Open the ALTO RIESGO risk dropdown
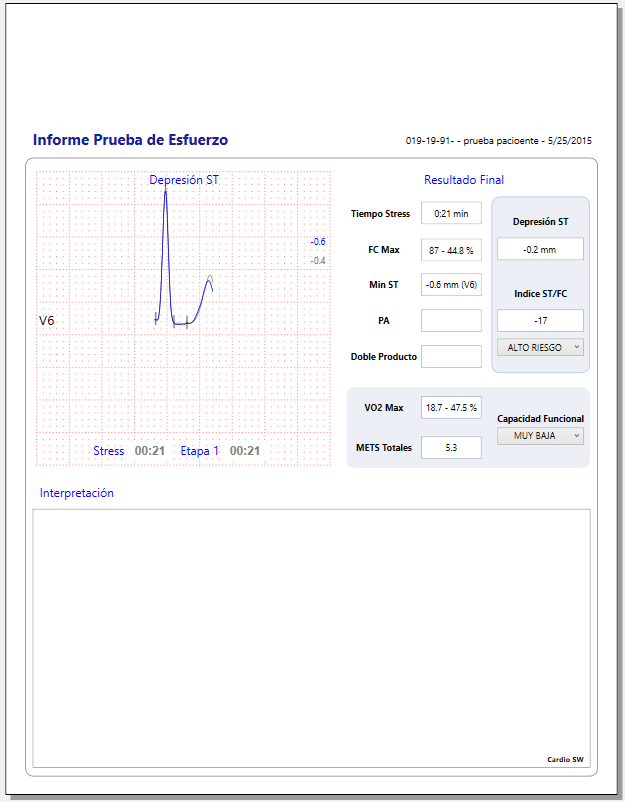Viewport: 625px width, 802px height. pos(540,348)
